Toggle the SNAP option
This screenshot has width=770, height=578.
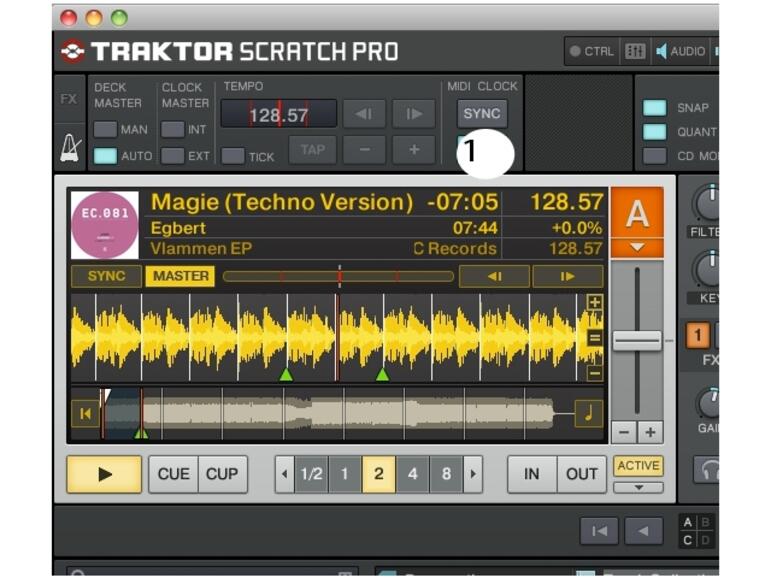click(655, 108)
